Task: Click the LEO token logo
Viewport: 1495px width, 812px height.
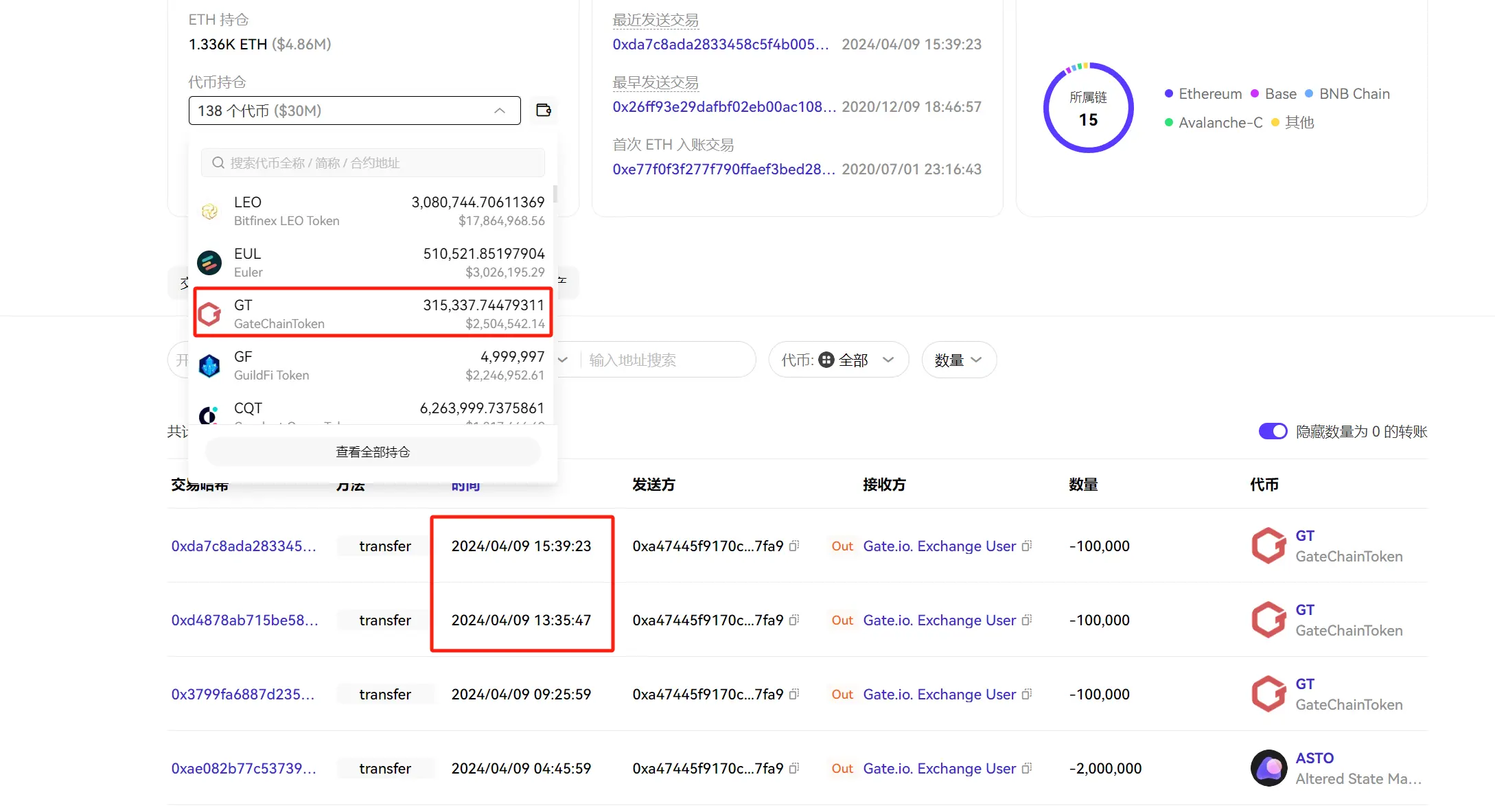Action: [x=209, y=211]
